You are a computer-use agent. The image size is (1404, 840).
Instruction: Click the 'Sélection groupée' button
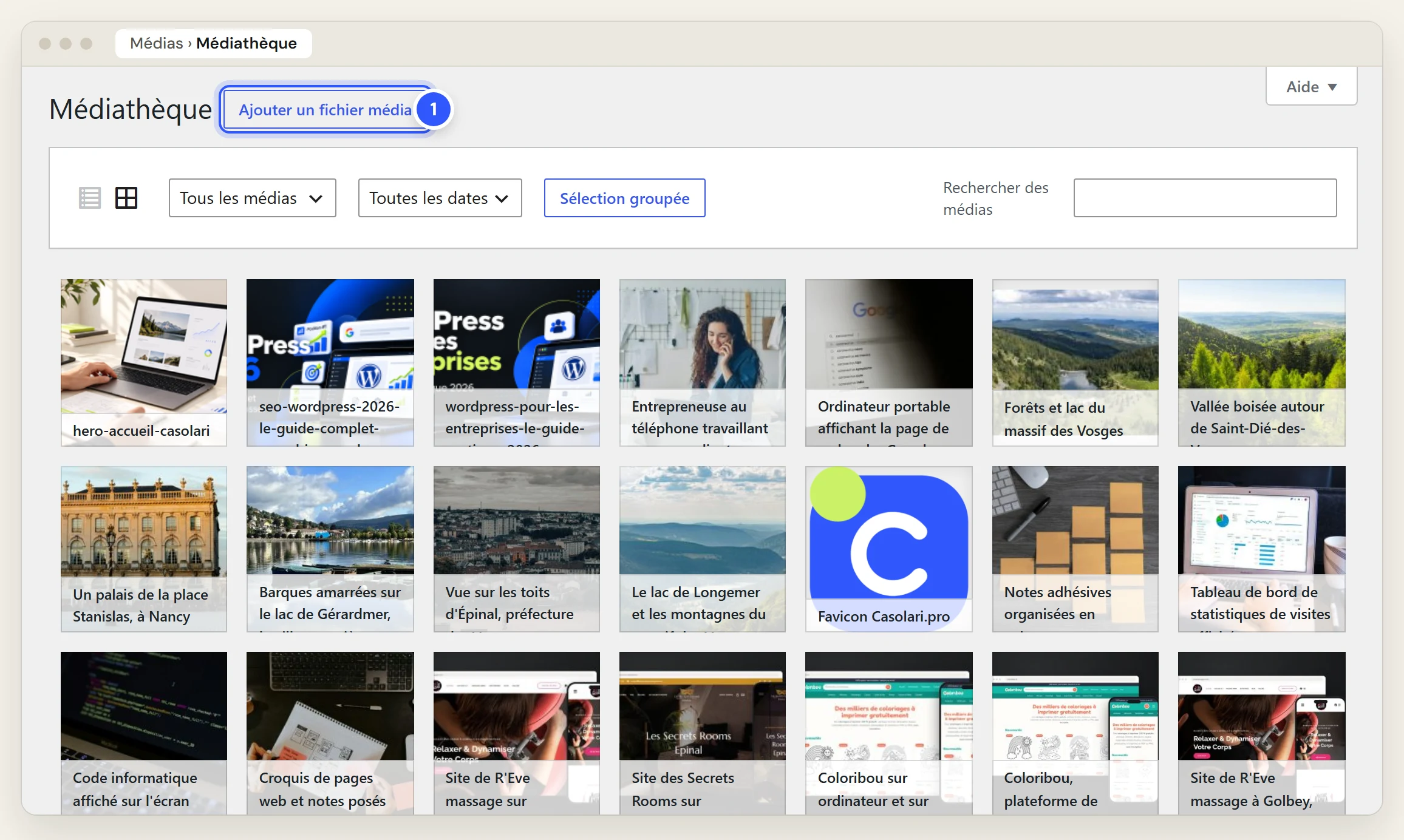[x=624, y=198]
